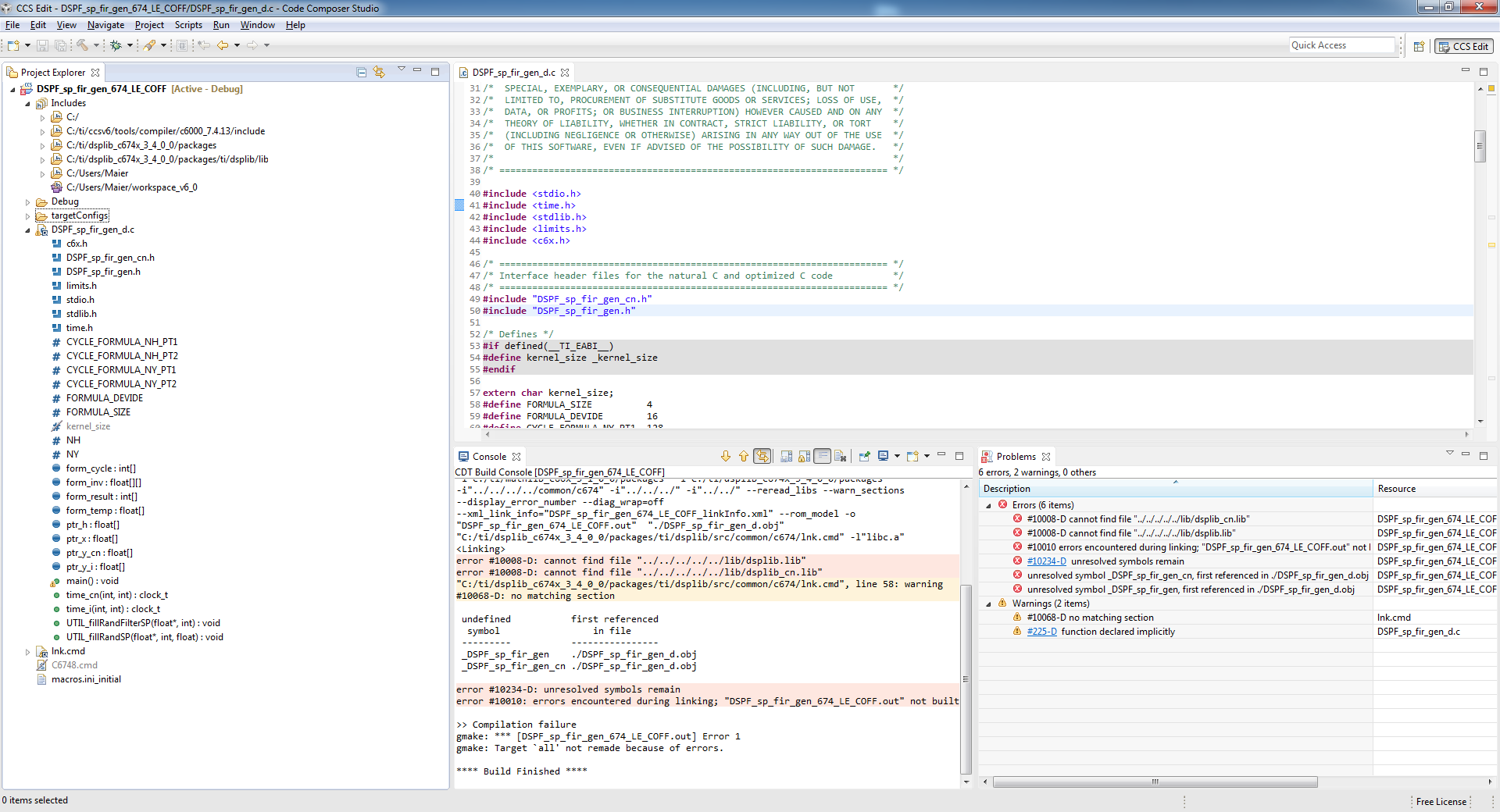This screenshot has width=1500, height=812.
Task: Open the Project menu
Action: tap(149, 25)
